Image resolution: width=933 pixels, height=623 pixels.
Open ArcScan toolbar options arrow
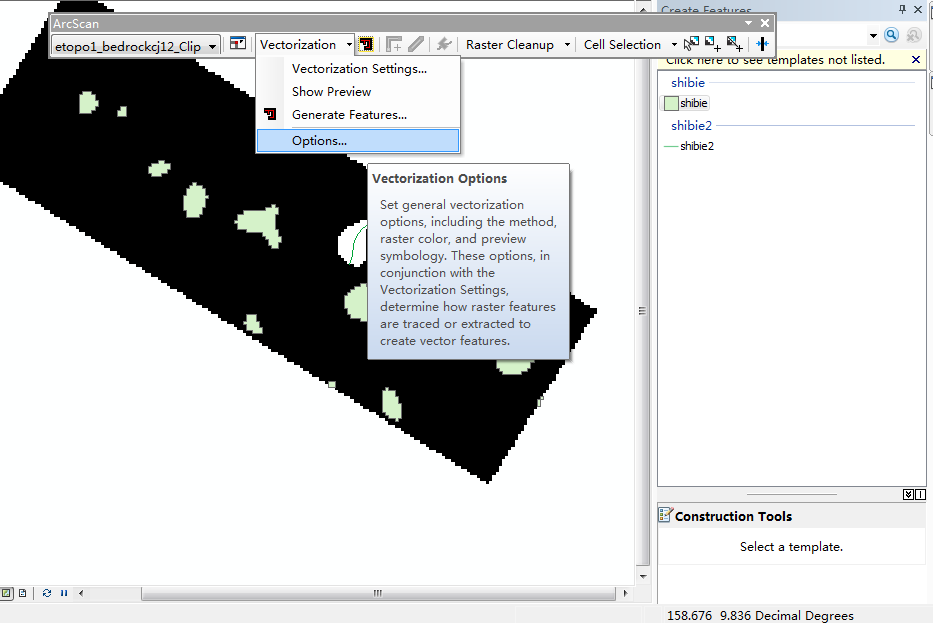tap(749, 23)
